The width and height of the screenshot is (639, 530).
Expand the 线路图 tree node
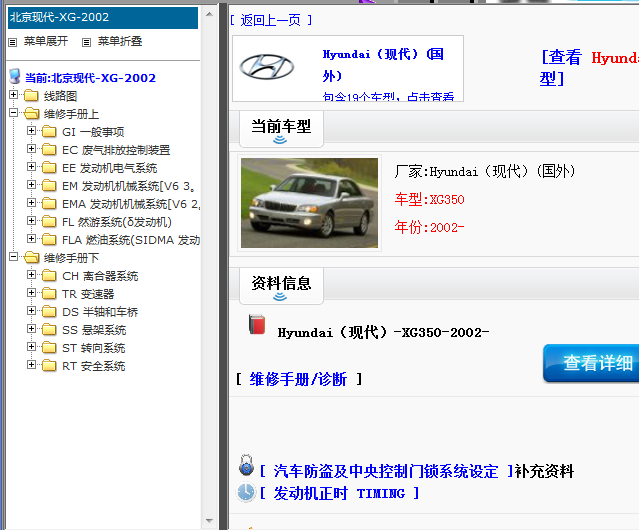(x=13, y=95)
